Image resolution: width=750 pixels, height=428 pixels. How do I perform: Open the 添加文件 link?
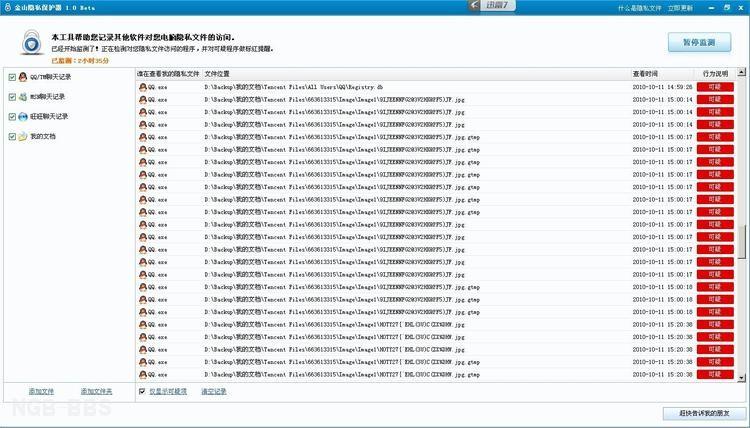pyautogui.click(x=41, y=392)
